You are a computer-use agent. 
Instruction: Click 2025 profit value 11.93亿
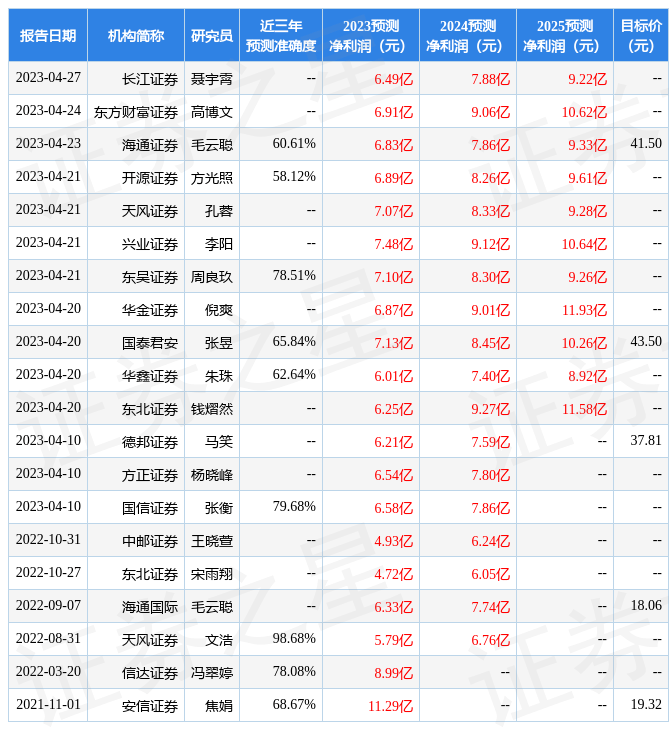(x=584, y=310)
